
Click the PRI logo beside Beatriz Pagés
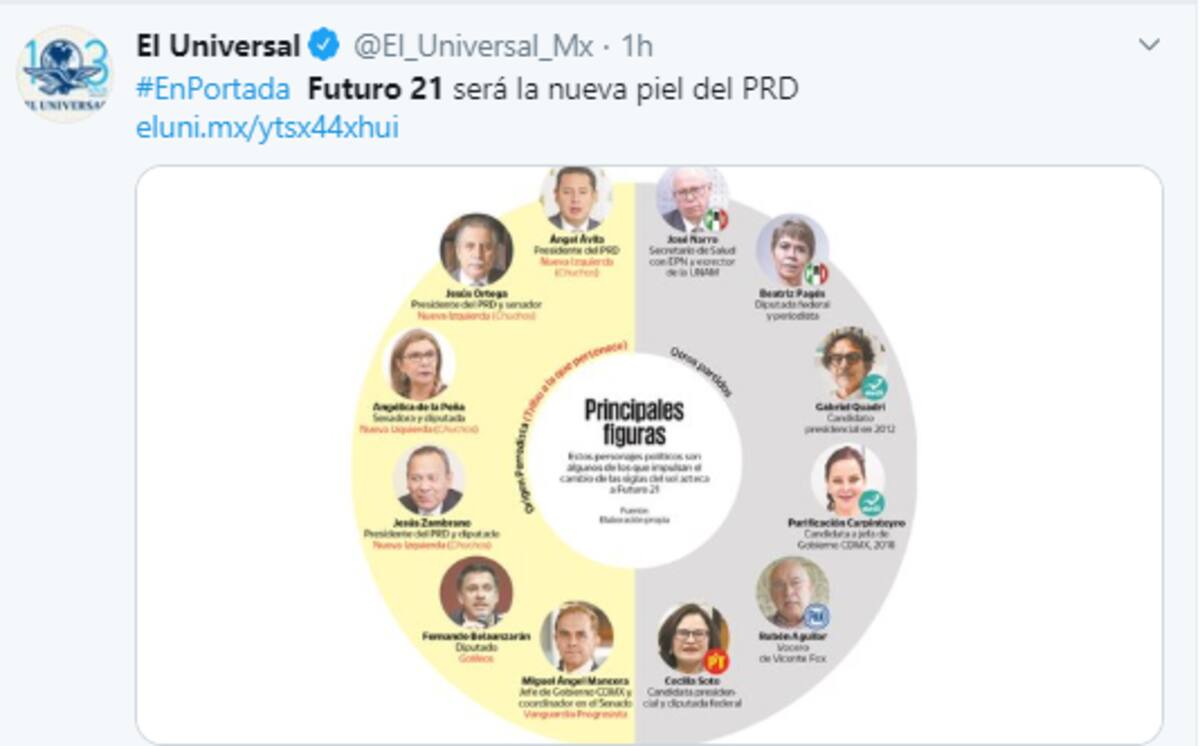point(816,272)
